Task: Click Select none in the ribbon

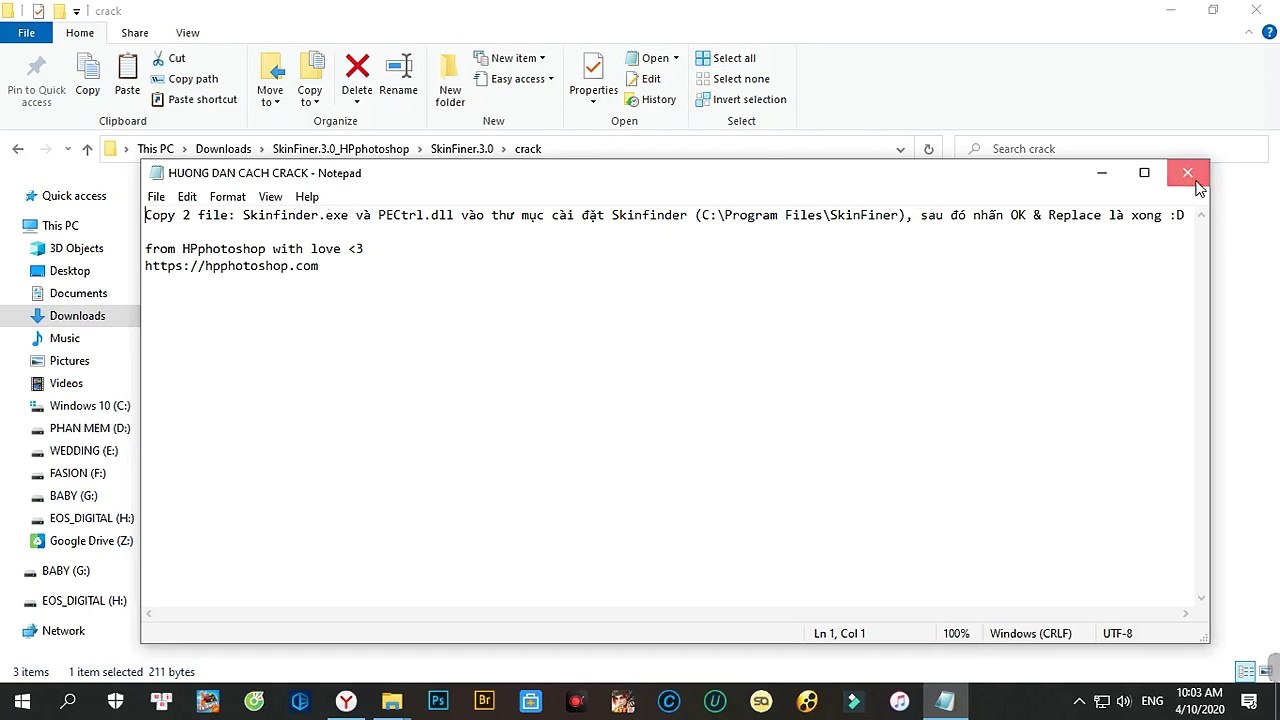Action: (732, 79)
